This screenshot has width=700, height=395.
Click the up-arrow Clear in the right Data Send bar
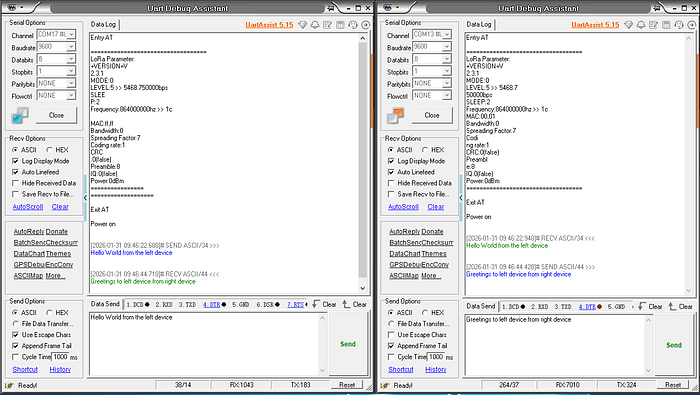tap(680, 307)
